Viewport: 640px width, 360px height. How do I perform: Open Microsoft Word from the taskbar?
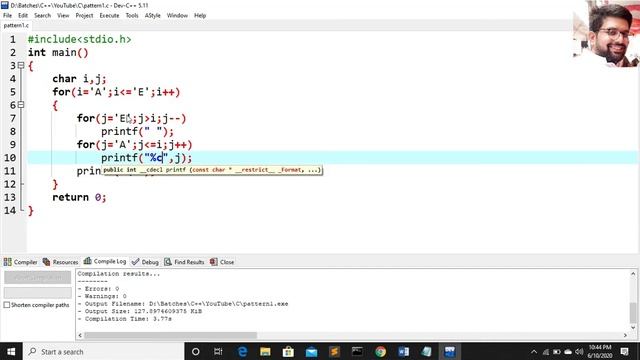(x=403, y=351)
